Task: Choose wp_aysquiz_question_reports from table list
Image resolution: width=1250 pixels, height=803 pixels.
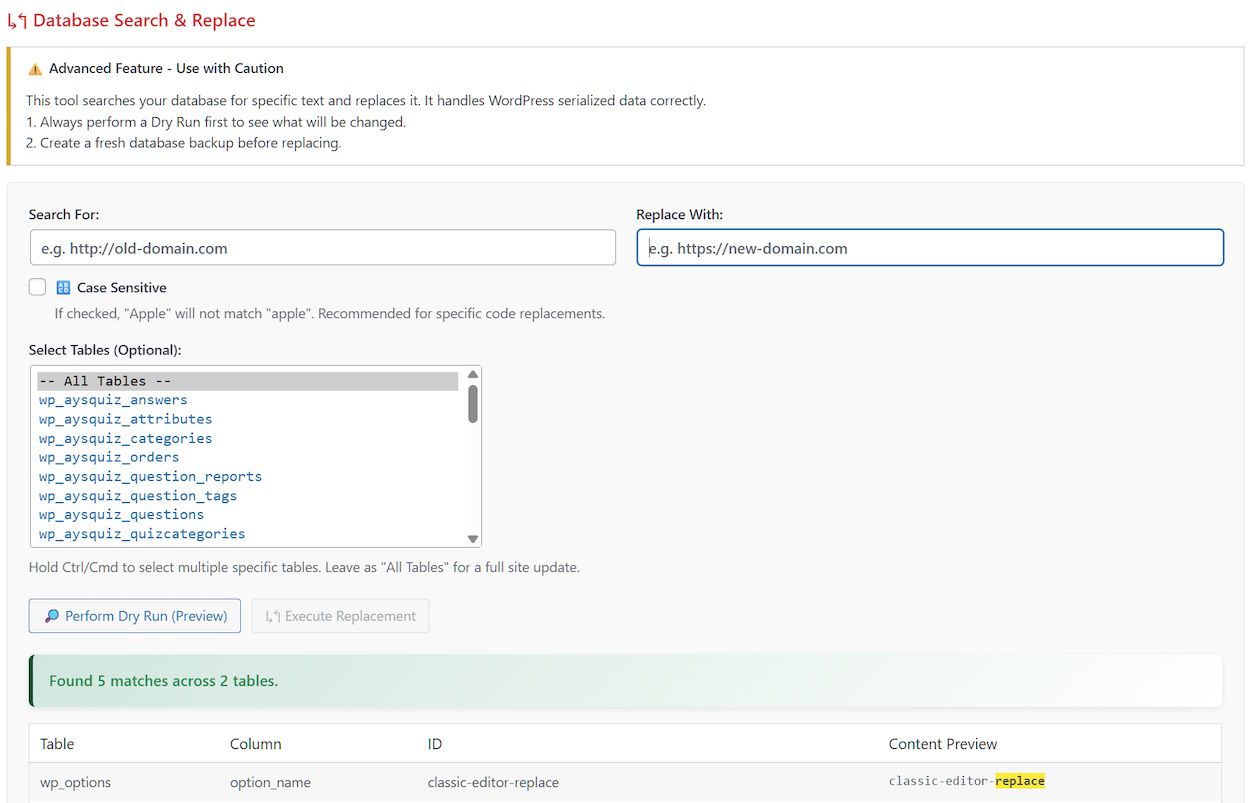Action: tap(150, 477)
